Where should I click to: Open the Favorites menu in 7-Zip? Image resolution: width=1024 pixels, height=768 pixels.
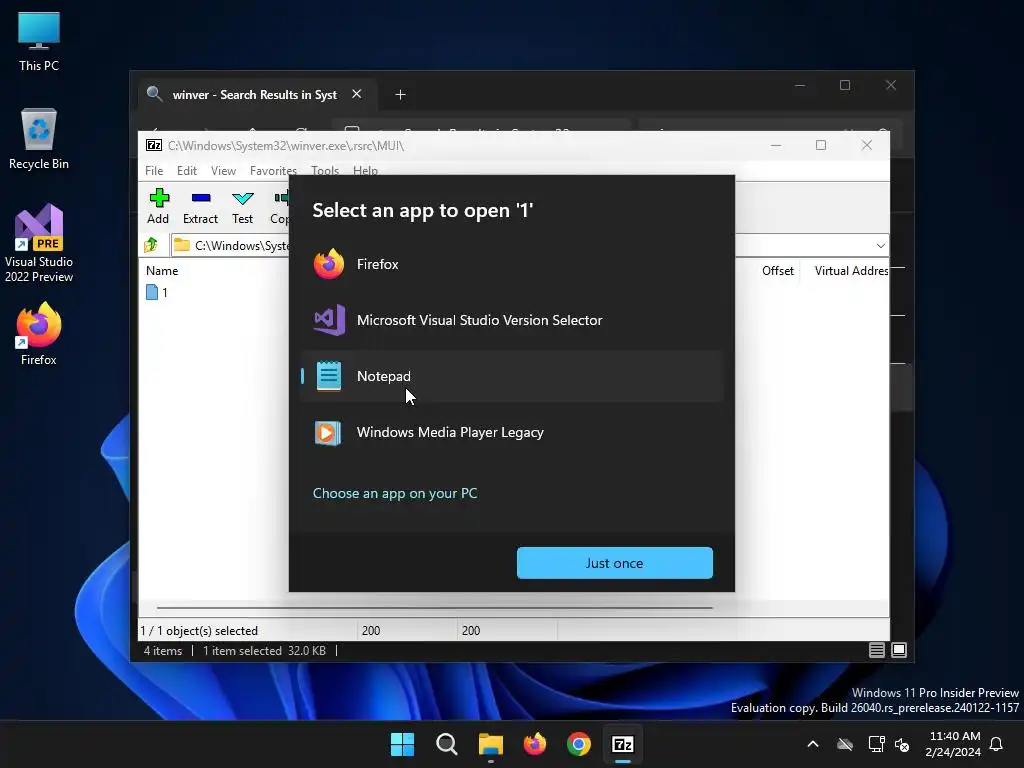(x=273, y=170)
